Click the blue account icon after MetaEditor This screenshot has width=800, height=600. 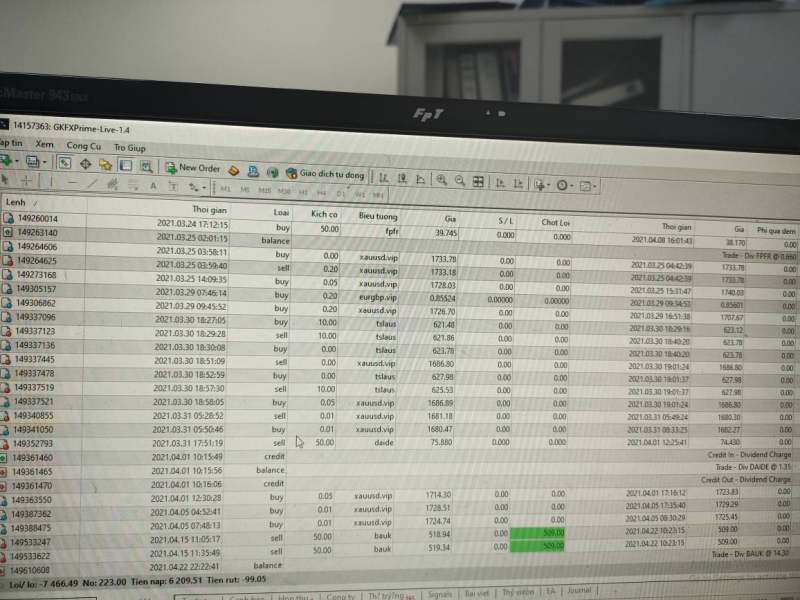(253, 171)
